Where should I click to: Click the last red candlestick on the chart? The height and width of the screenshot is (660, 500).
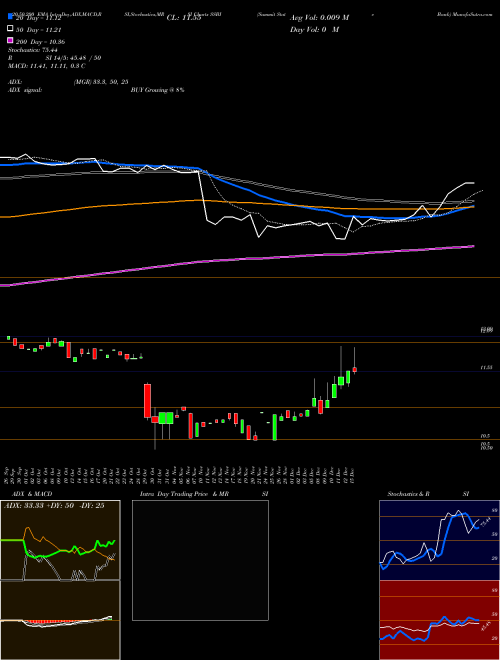pyautogui.click(x=355, y=370)
